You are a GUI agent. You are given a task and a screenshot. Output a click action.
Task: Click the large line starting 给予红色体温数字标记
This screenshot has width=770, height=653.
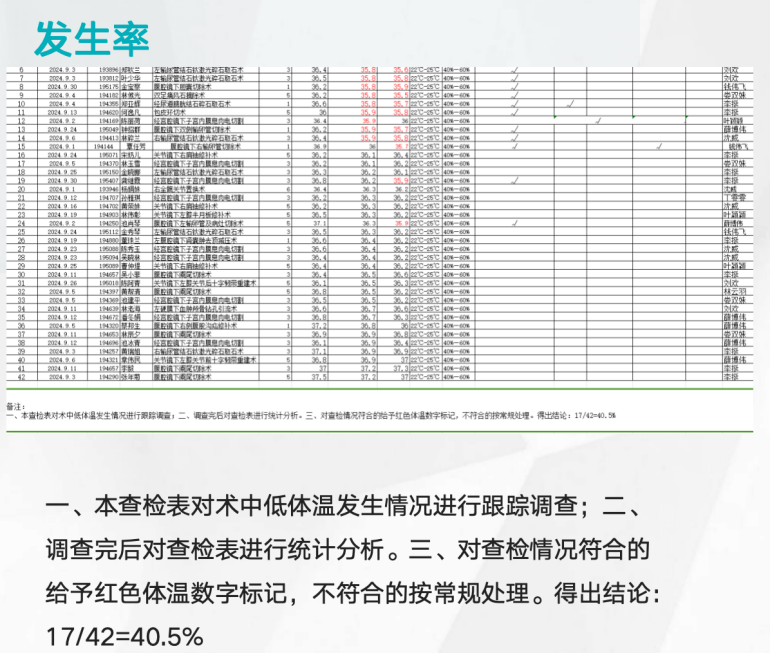(x=353, y=593)
